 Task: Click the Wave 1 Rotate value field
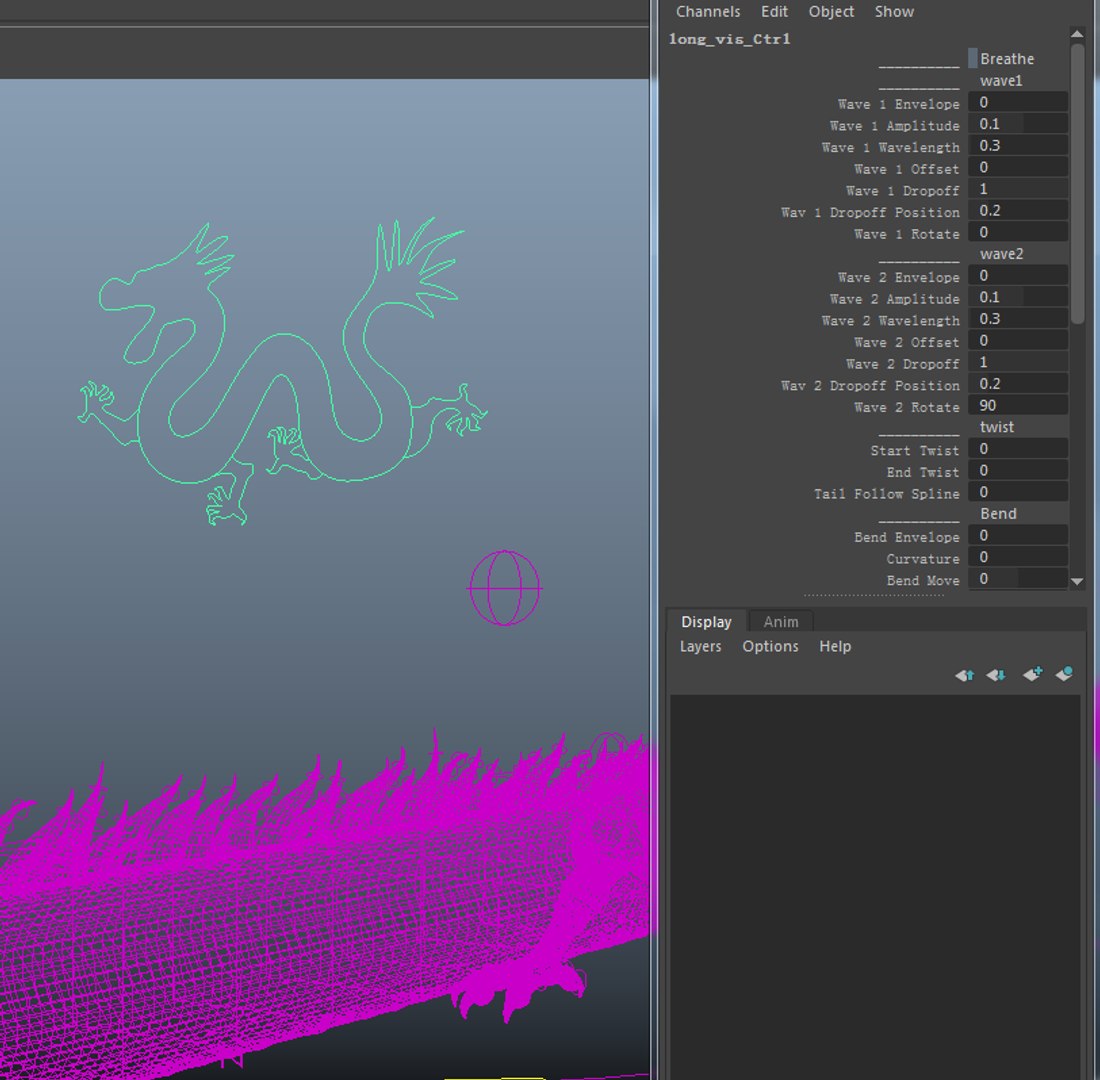click(1018, 232)
